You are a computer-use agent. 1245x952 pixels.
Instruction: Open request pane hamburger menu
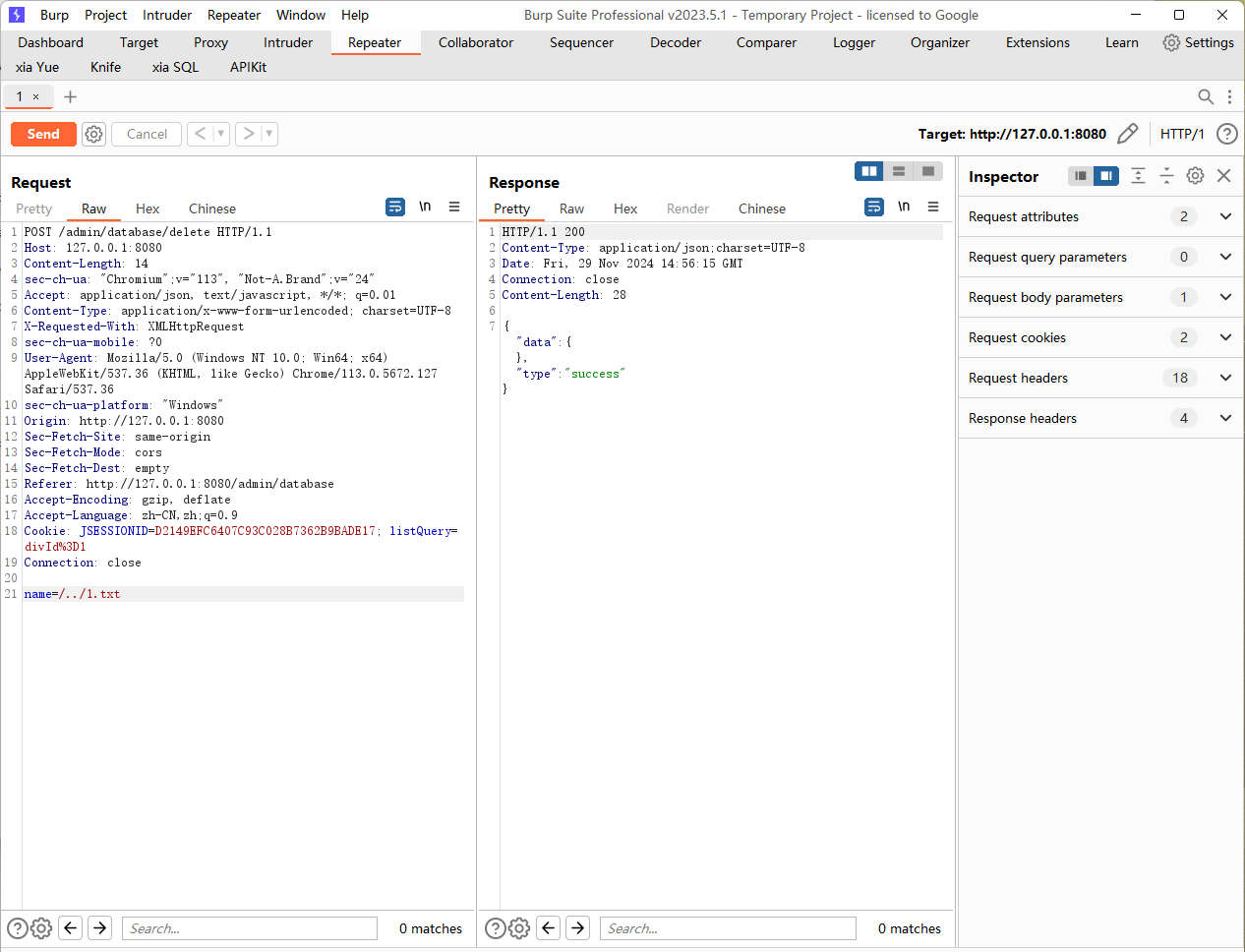pos(454,207)
